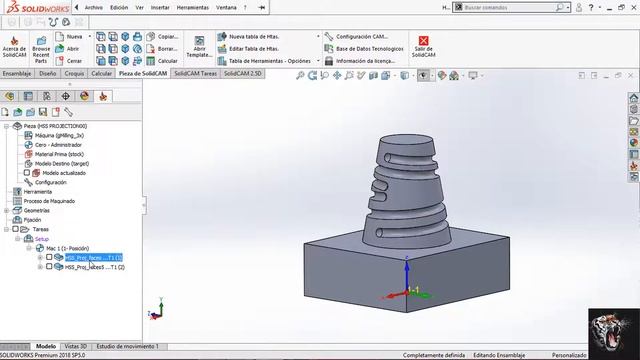Click Base de Datos Tecnologicos
The image size is (640, 360).
point(364,49)
